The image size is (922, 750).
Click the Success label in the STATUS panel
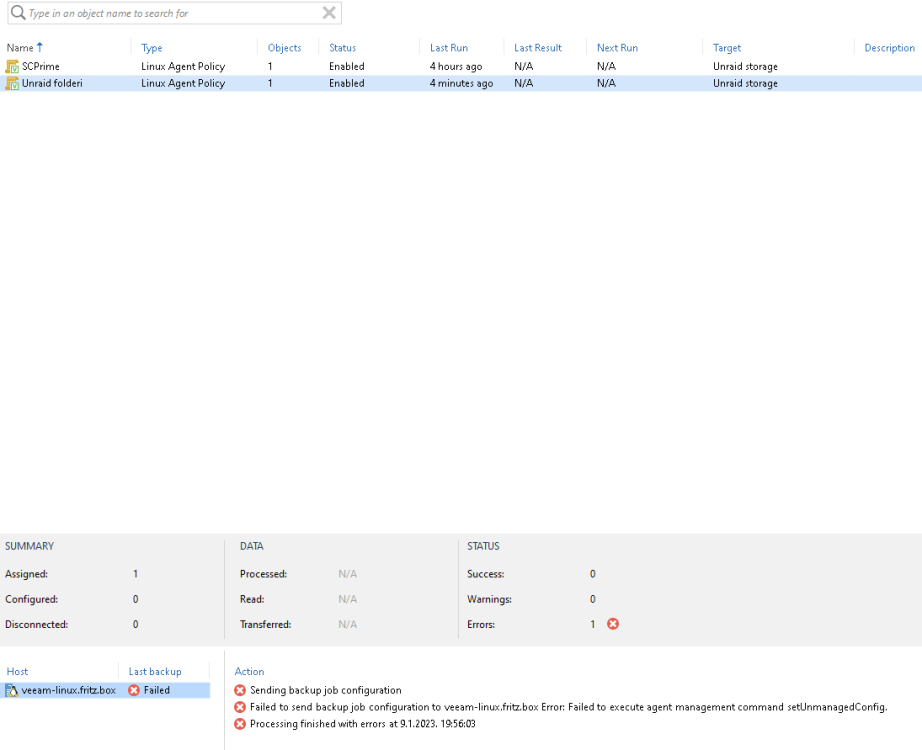(x=486, y=574)
